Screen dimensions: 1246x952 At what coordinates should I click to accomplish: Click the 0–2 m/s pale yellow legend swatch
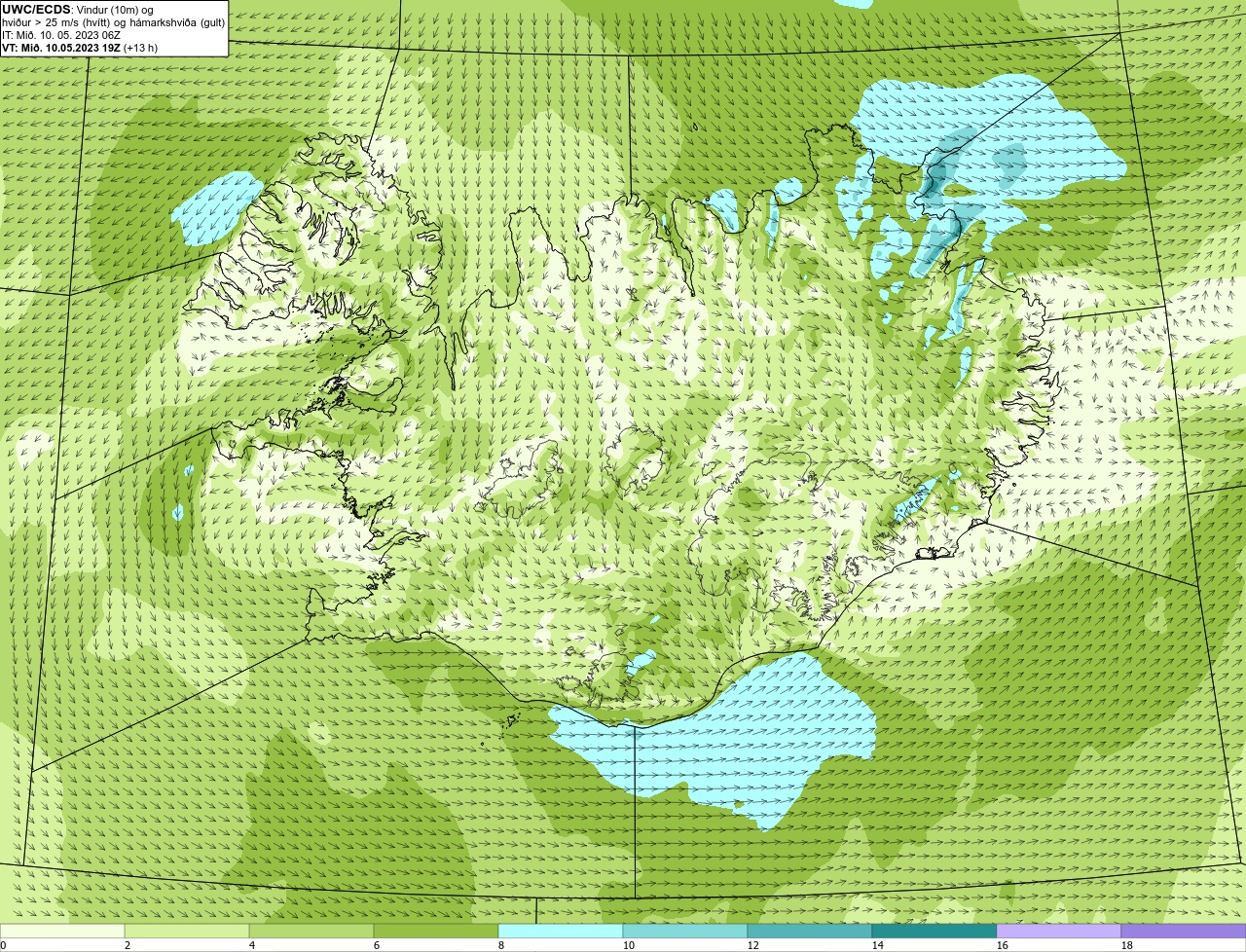click(x=62, y=932)
